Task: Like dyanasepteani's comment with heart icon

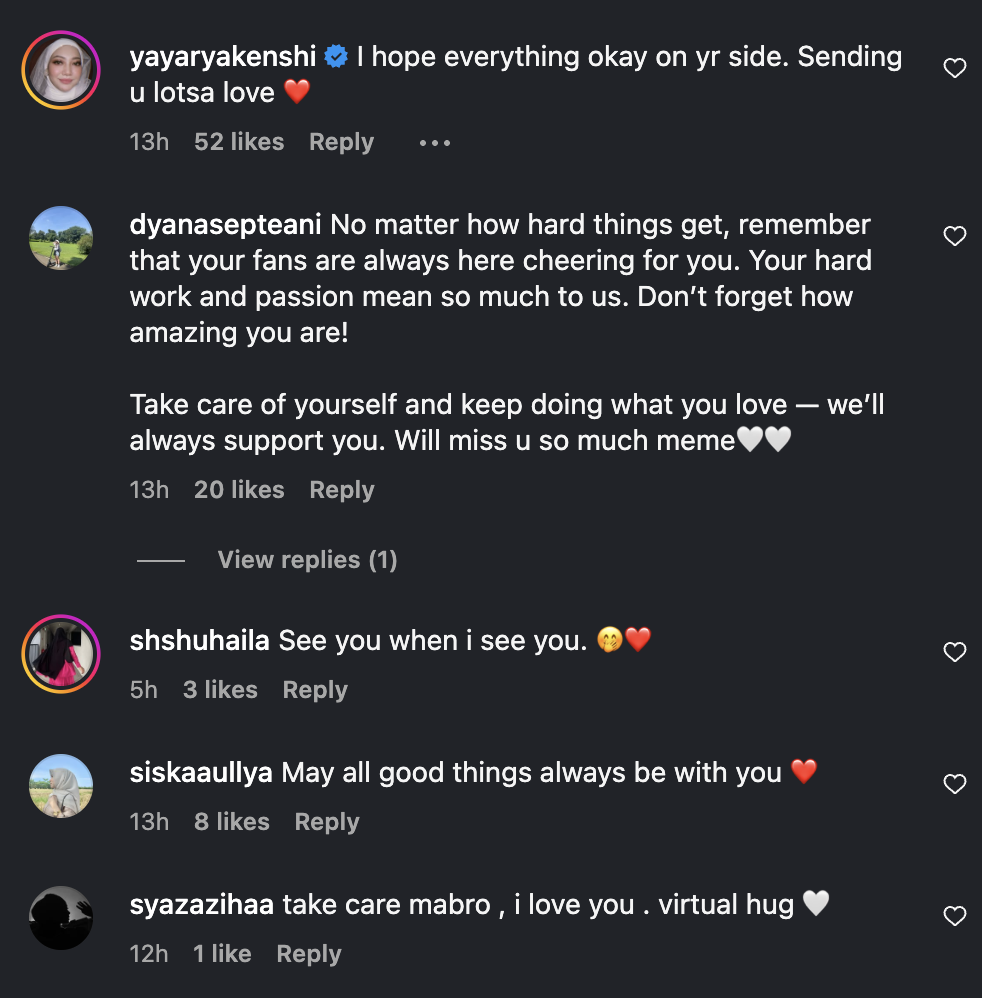Action: pyautogui.click(x=955, y=236)
